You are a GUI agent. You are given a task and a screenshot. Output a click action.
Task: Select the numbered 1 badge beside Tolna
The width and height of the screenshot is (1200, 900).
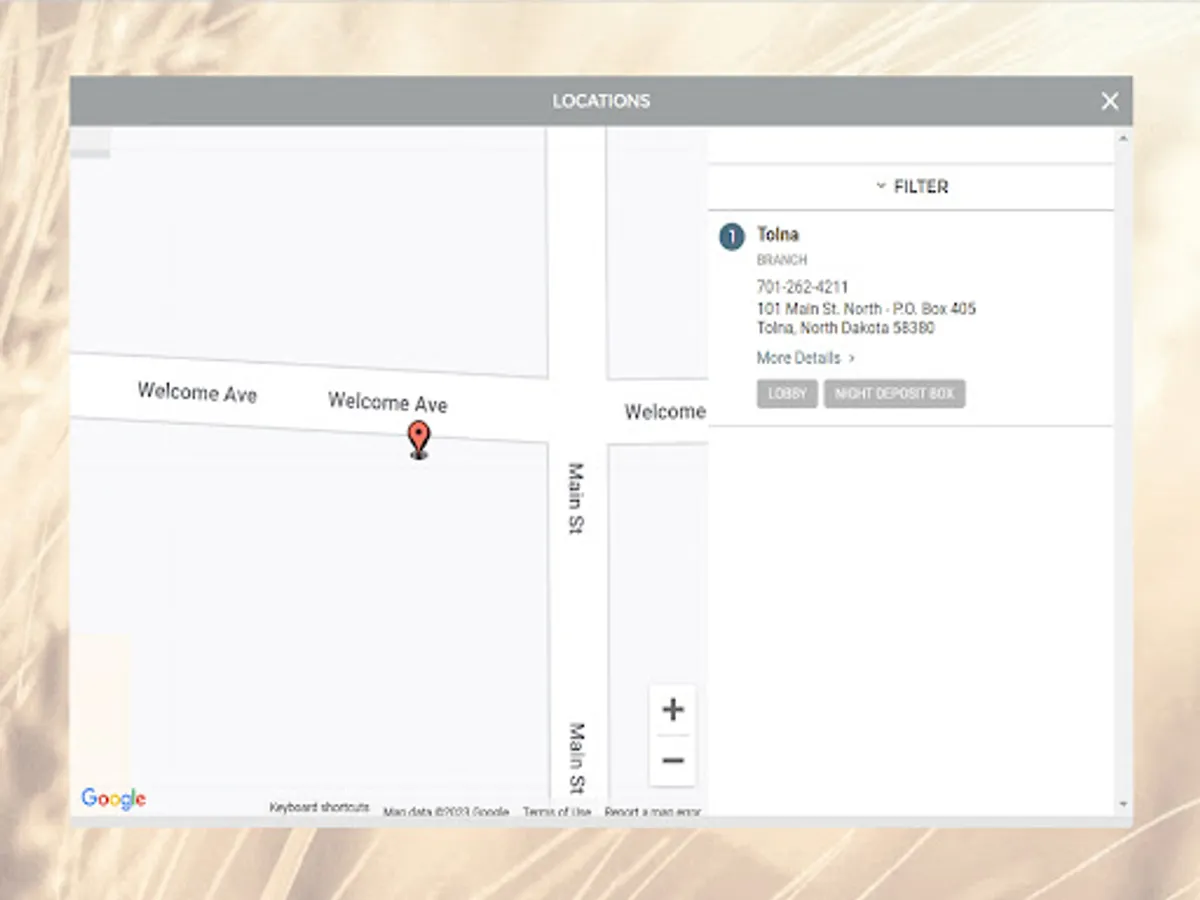[731, 236]
